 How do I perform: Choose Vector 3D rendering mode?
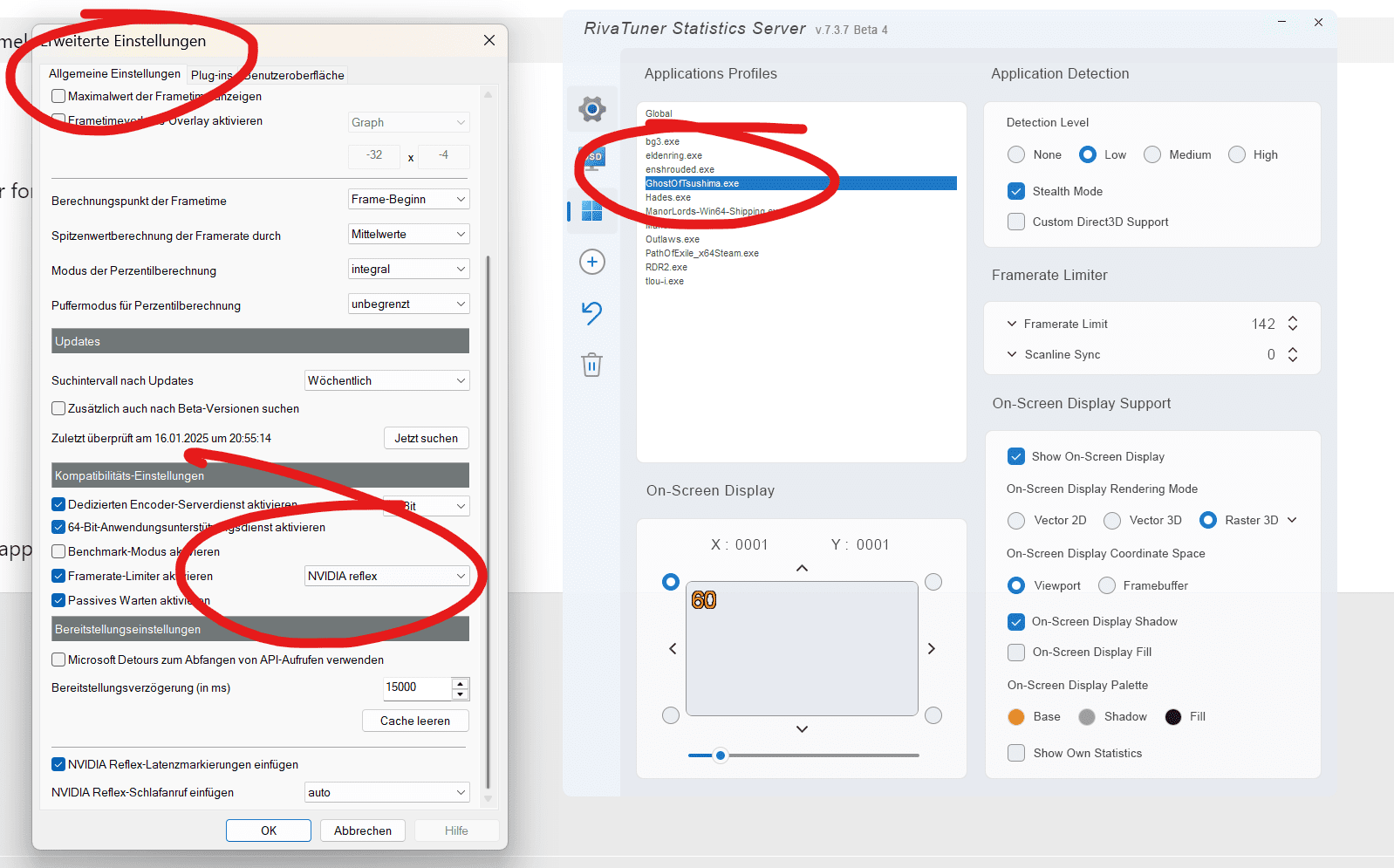(x=1112, y=521)
